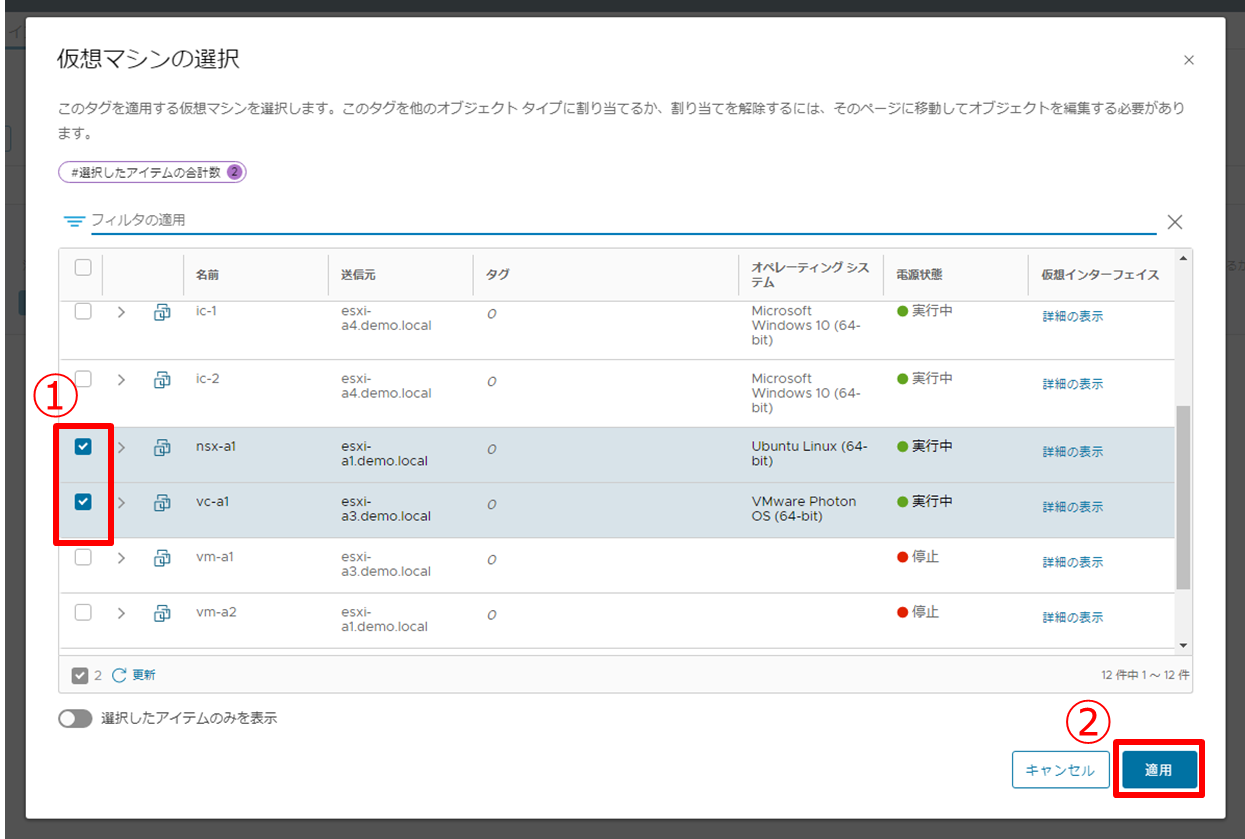1245x839 pixels.
Task: Click the filter icon beside filter field
Action: [x=74, y=221]
